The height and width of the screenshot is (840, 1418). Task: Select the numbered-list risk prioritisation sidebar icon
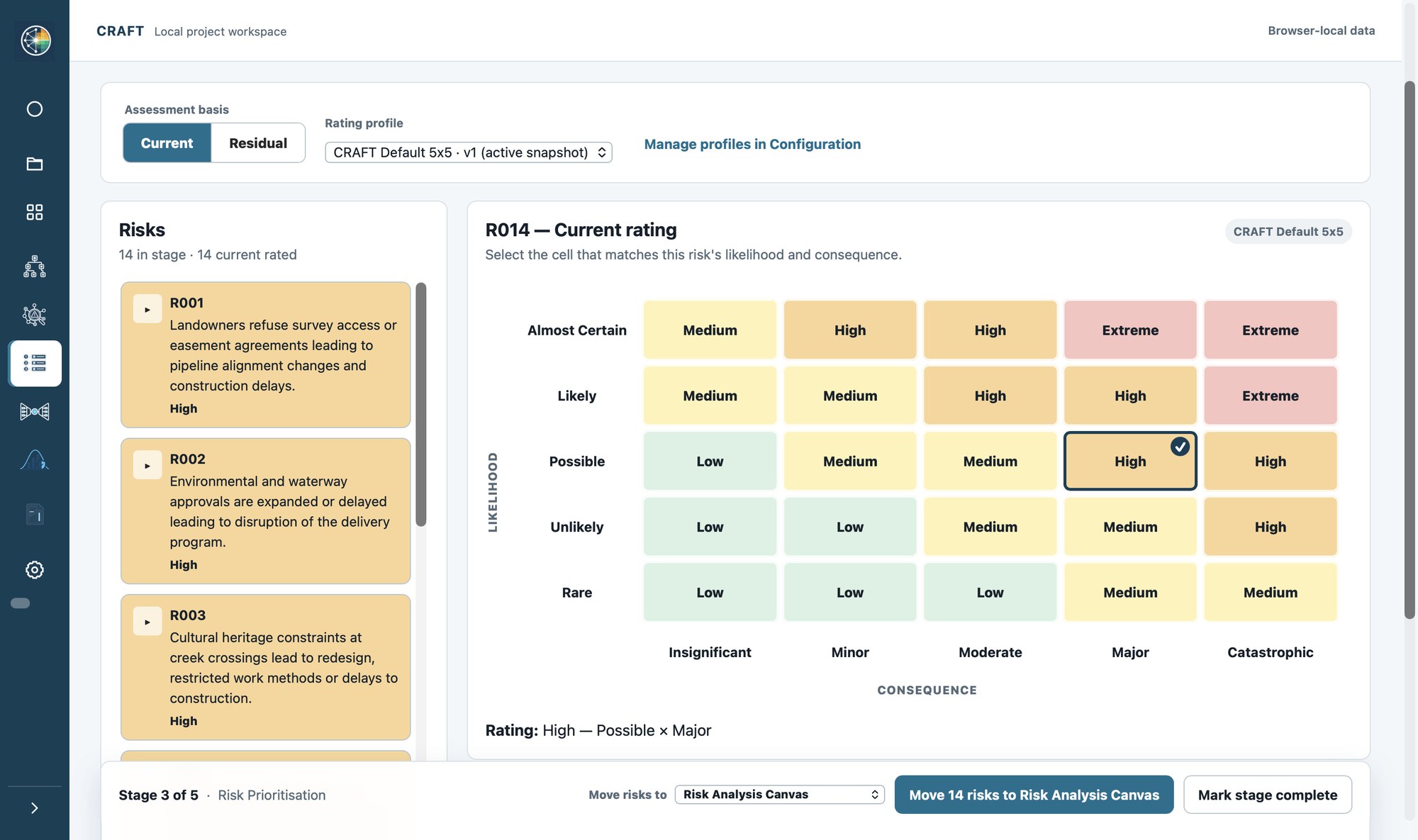[x=35, y=363]
